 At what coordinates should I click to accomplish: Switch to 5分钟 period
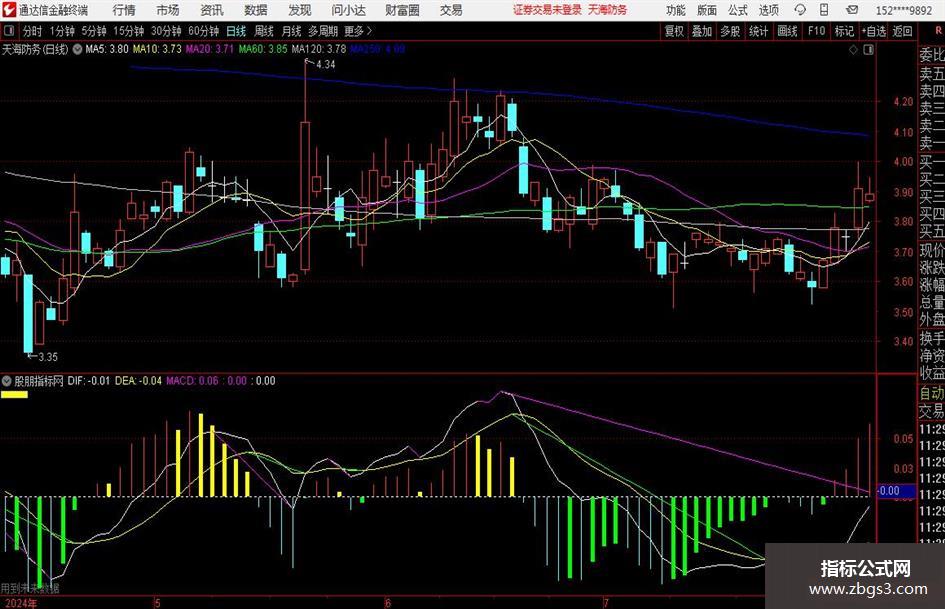click(x=94, y=31)
